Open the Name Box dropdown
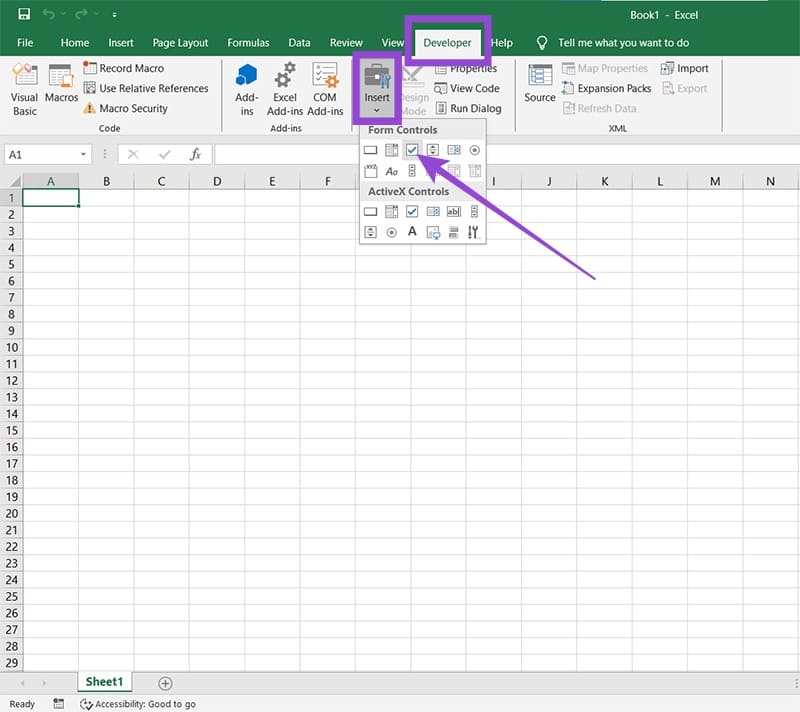Viewport: 800px width, 712px height. click(85, 154)
